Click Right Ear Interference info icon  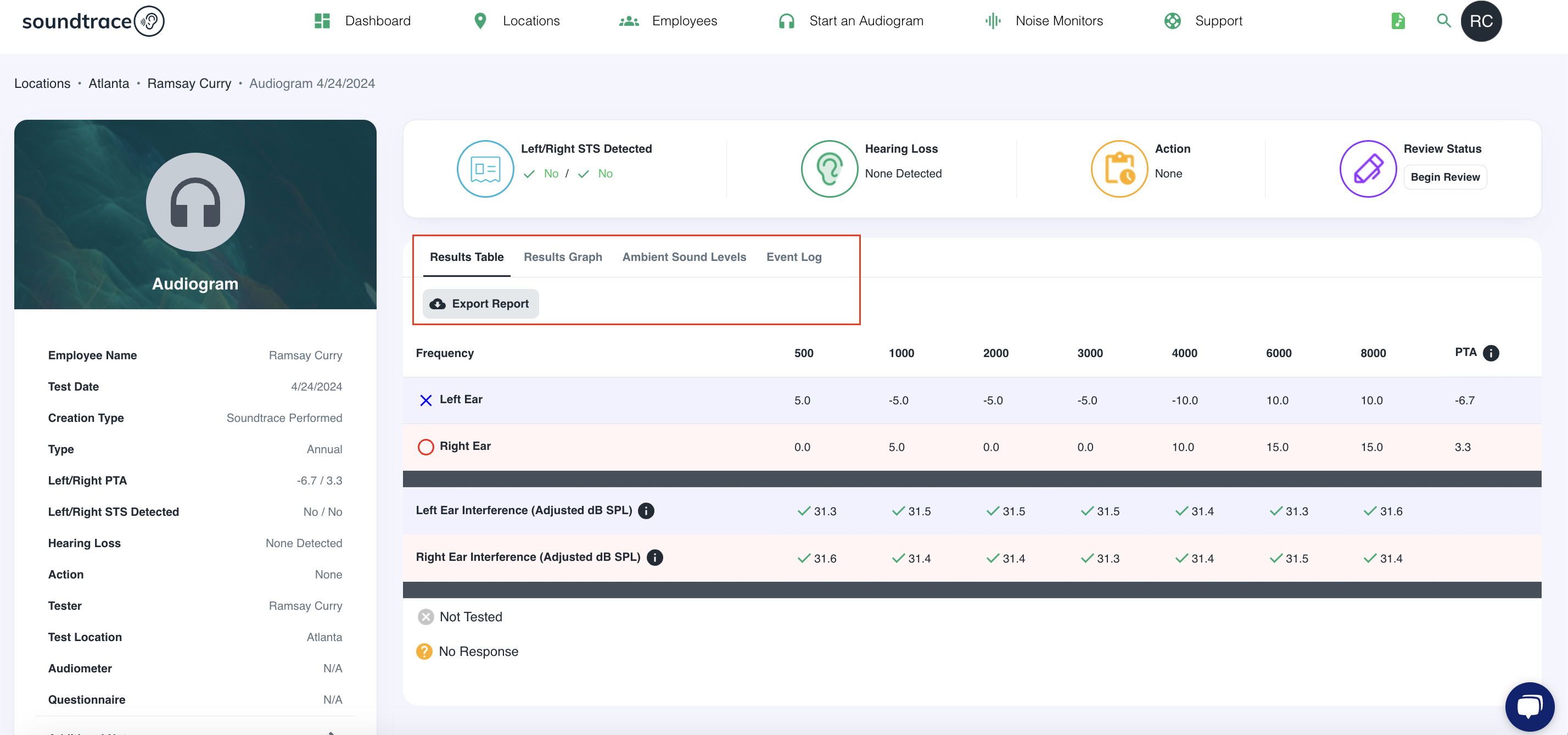pyautogui.click(x=655, y=558)
